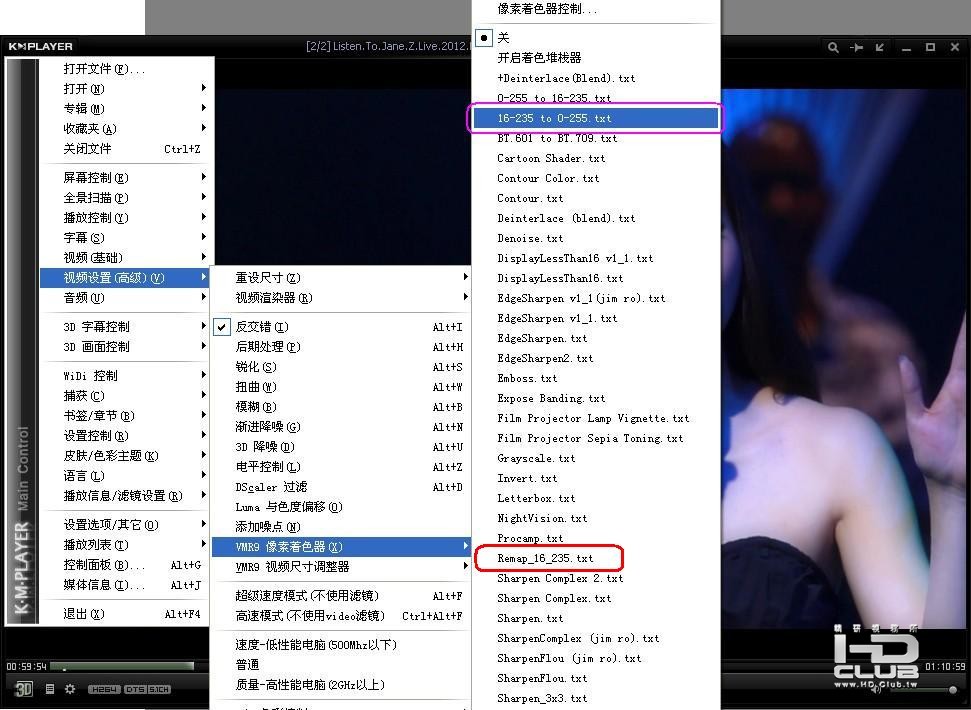Choose the 普通 performance preset

click(x=341, y=664)
